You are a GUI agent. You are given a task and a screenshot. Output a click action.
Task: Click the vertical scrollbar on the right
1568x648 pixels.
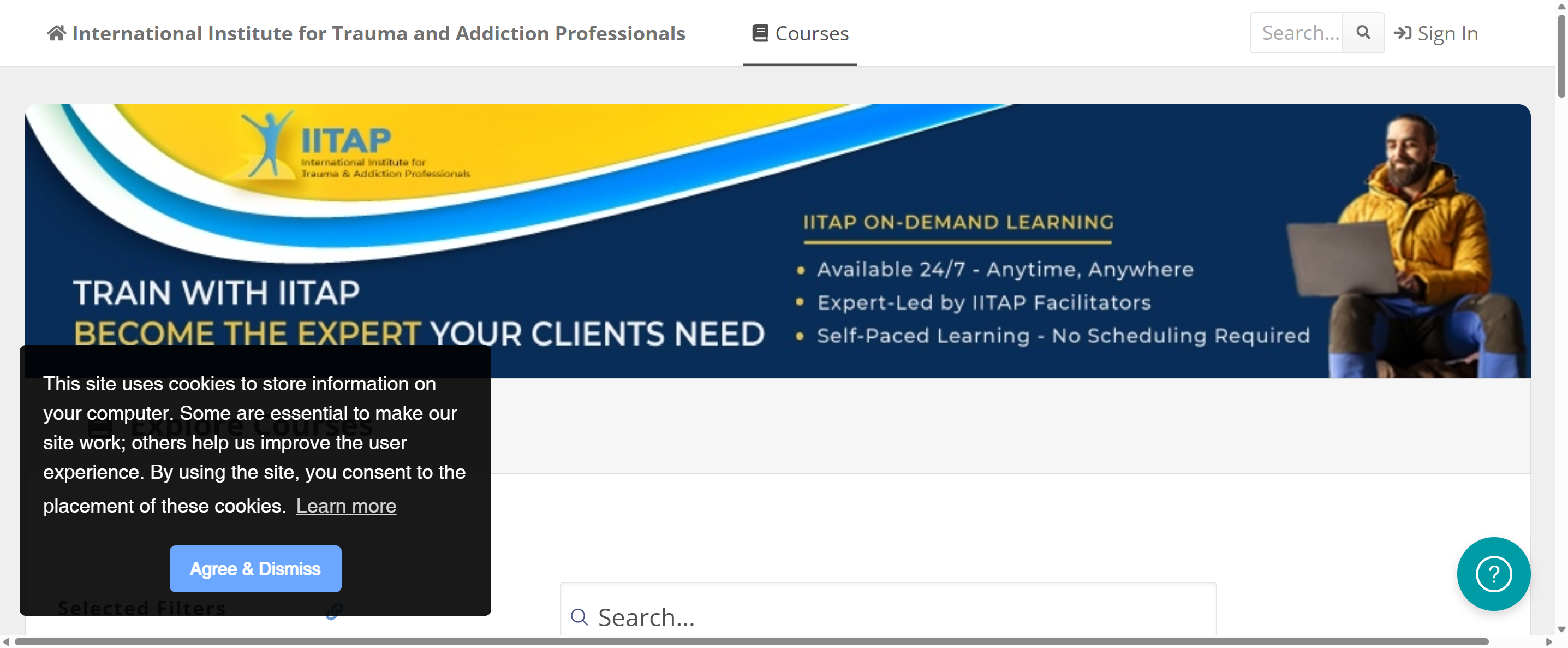pos(1561,56)
